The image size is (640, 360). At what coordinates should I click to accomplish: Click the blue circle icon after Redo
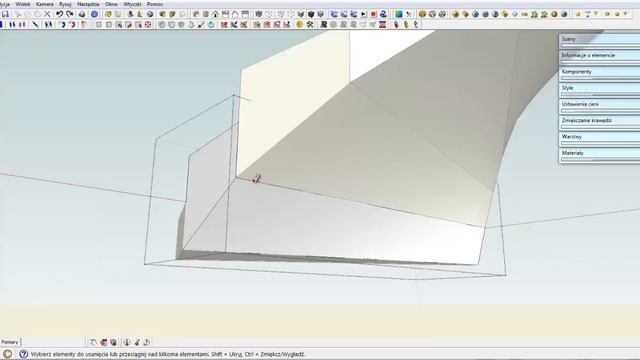coord(94,14)
